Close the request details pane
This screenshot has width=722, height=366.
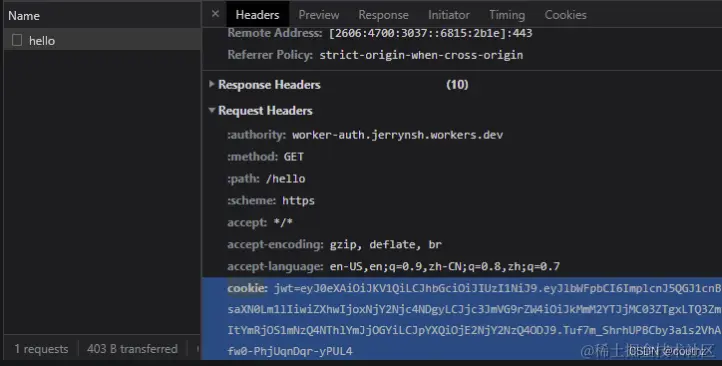(x=215, y=14)
